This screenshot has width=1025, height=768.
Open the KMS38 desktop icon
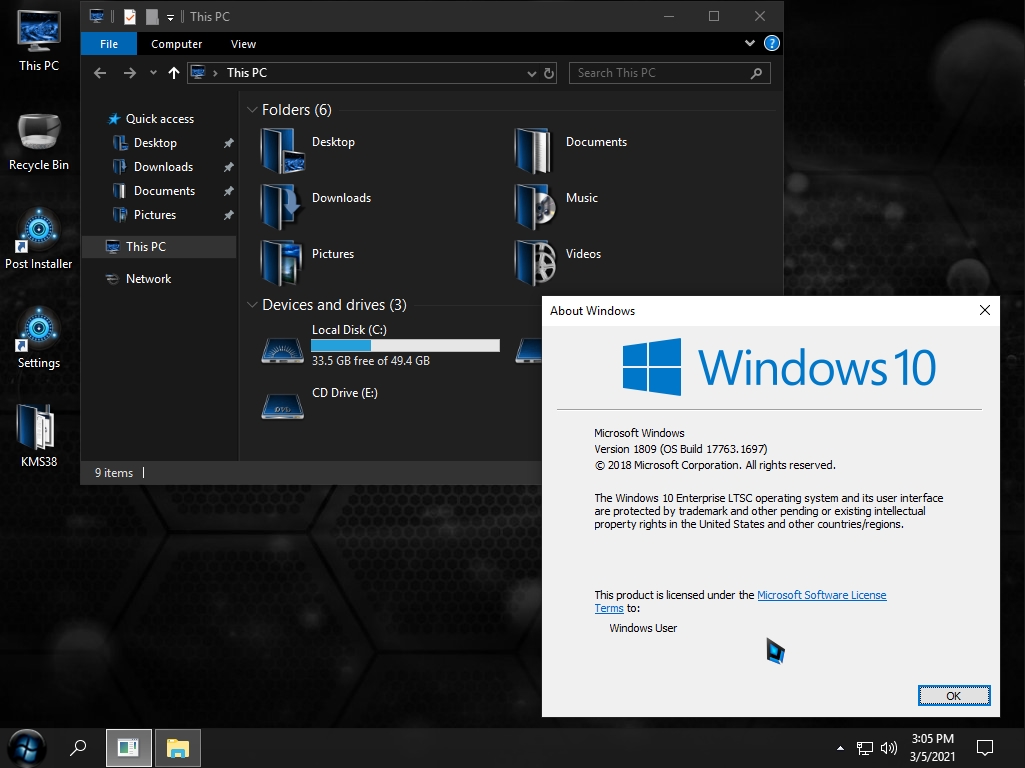click(39, 437)
